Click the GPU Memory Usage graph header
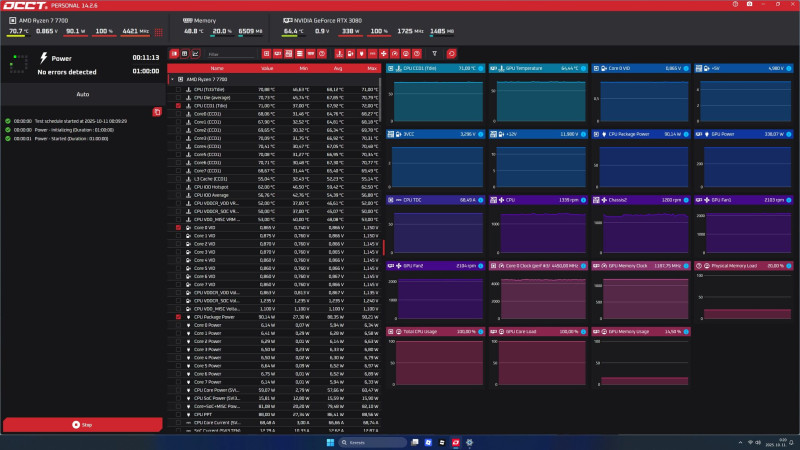This screenshot has width=800, height=450. click(x=641, y=332)
